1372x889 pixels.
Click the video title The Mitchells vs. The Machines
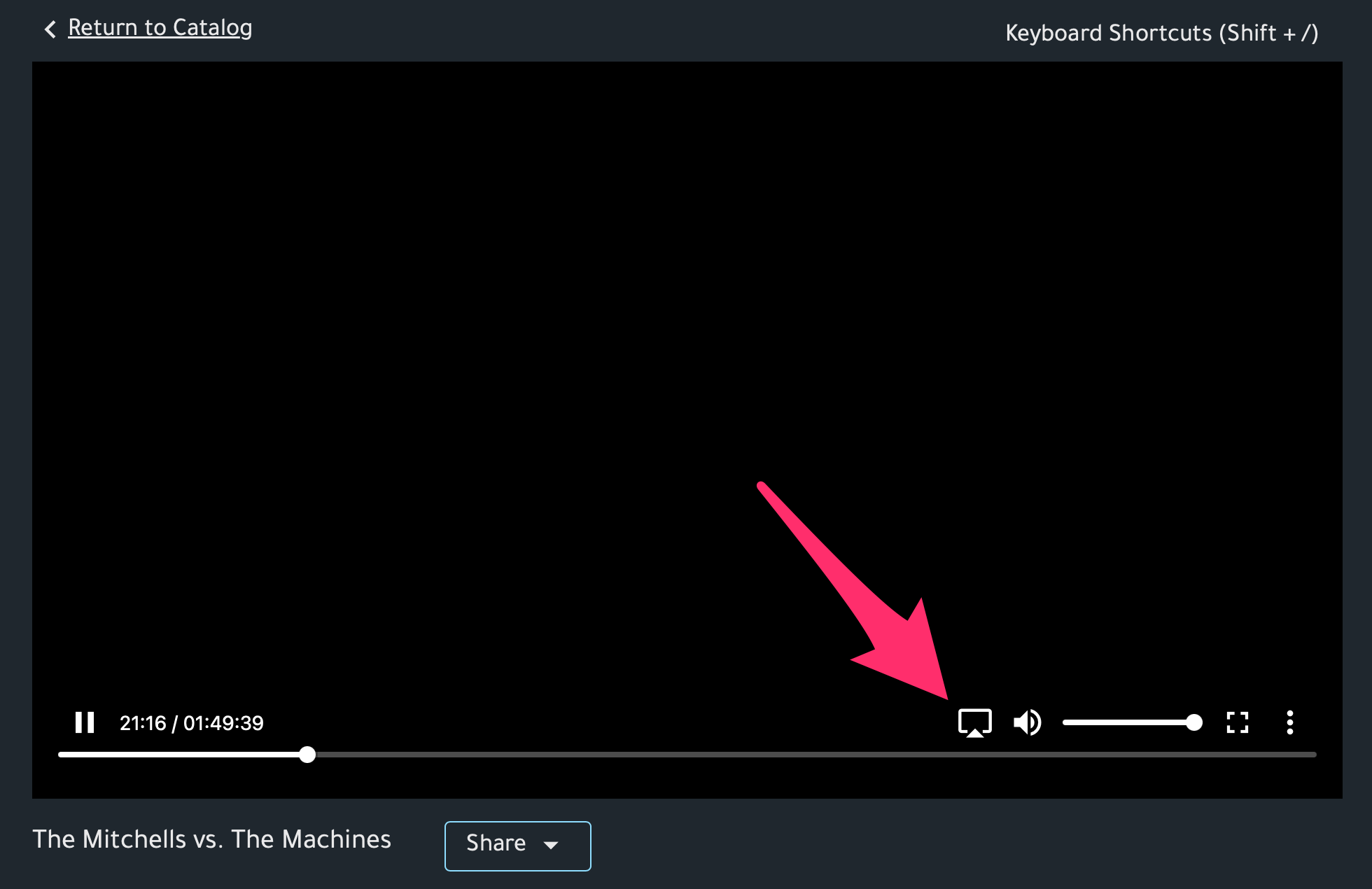(x=211, y=839)
